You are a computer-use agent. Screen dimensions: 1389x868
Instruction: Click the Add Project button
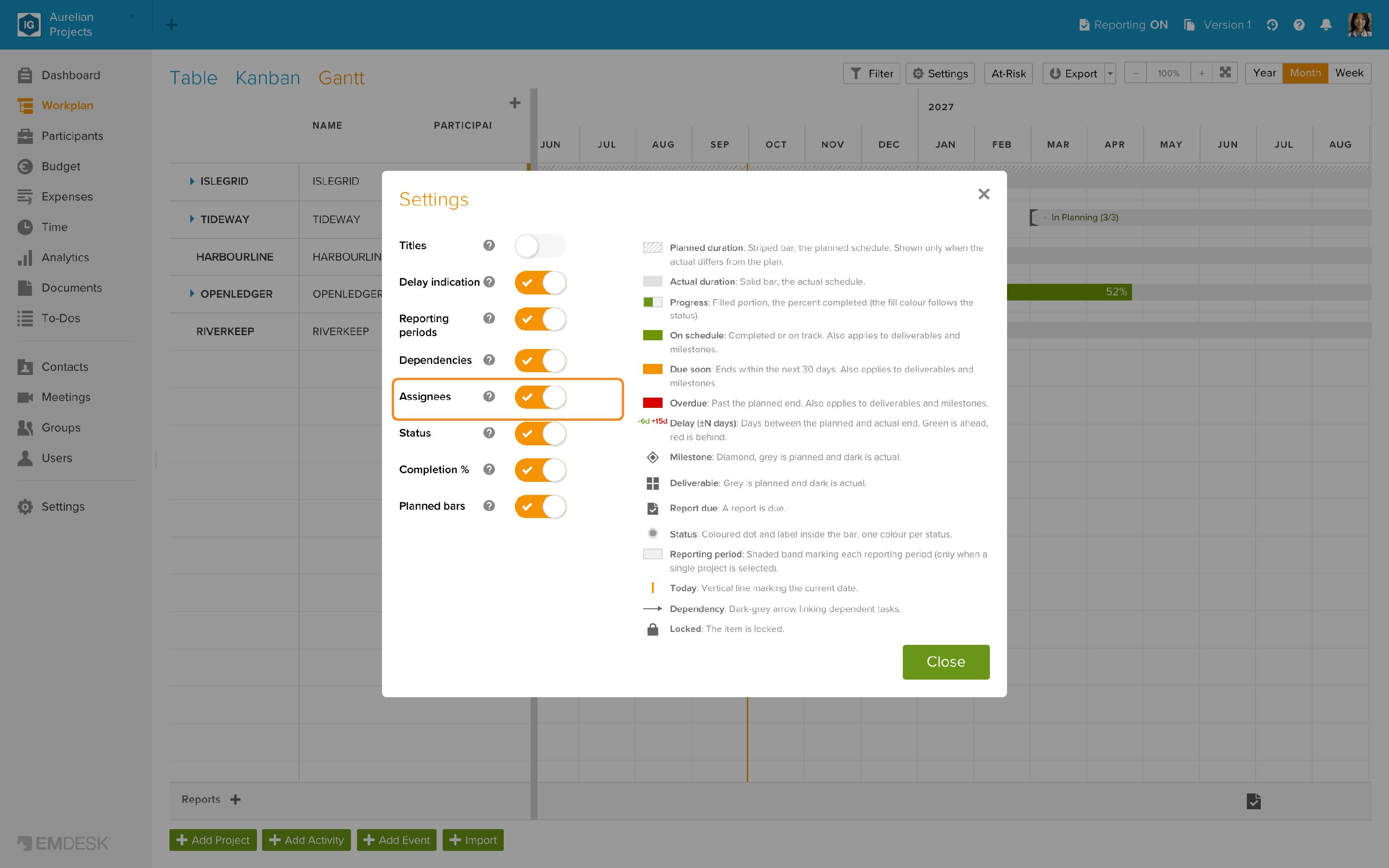(213, 840)
